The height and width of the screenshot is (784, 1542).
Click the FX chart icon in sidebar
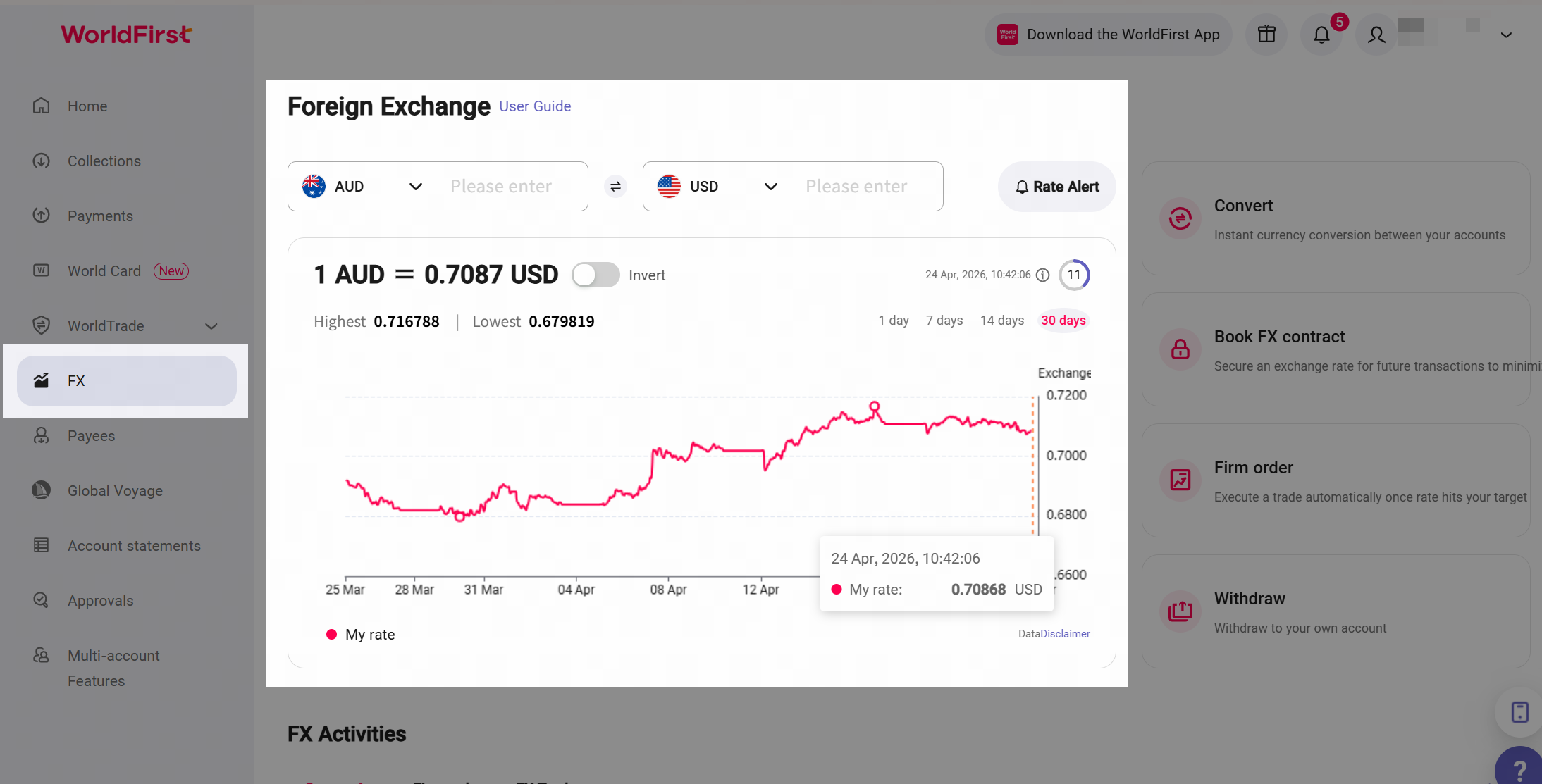pyautogui.click(x=42, y=380)
